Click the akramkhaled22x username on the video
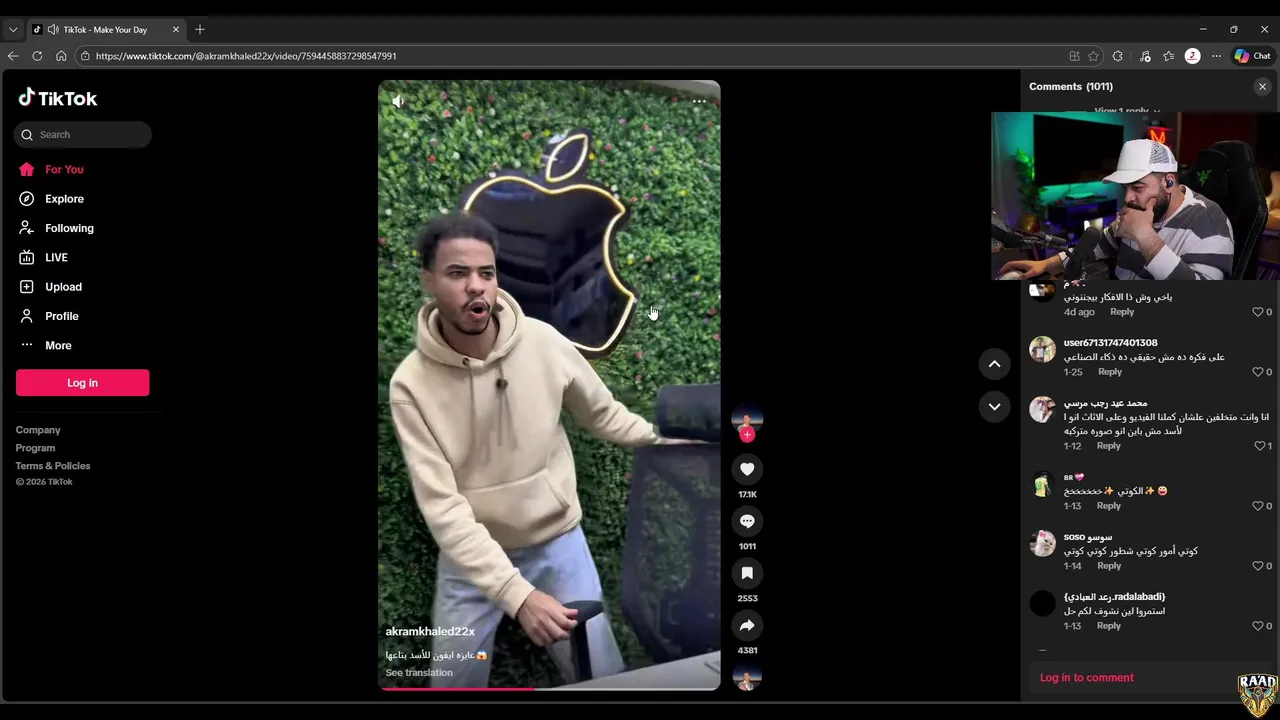This screenshot has width=1280, height=720. [430, 632]
